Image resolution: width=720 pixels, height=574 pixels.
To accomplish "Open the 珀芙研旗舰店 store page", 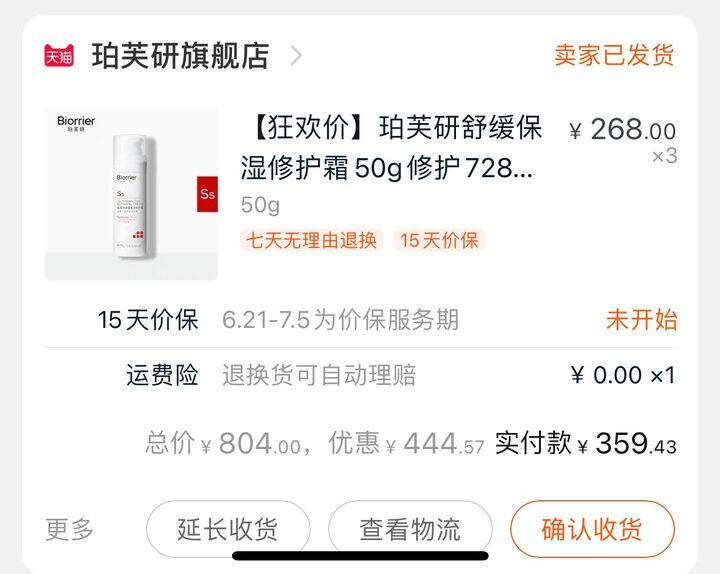I will click(180, 56).
